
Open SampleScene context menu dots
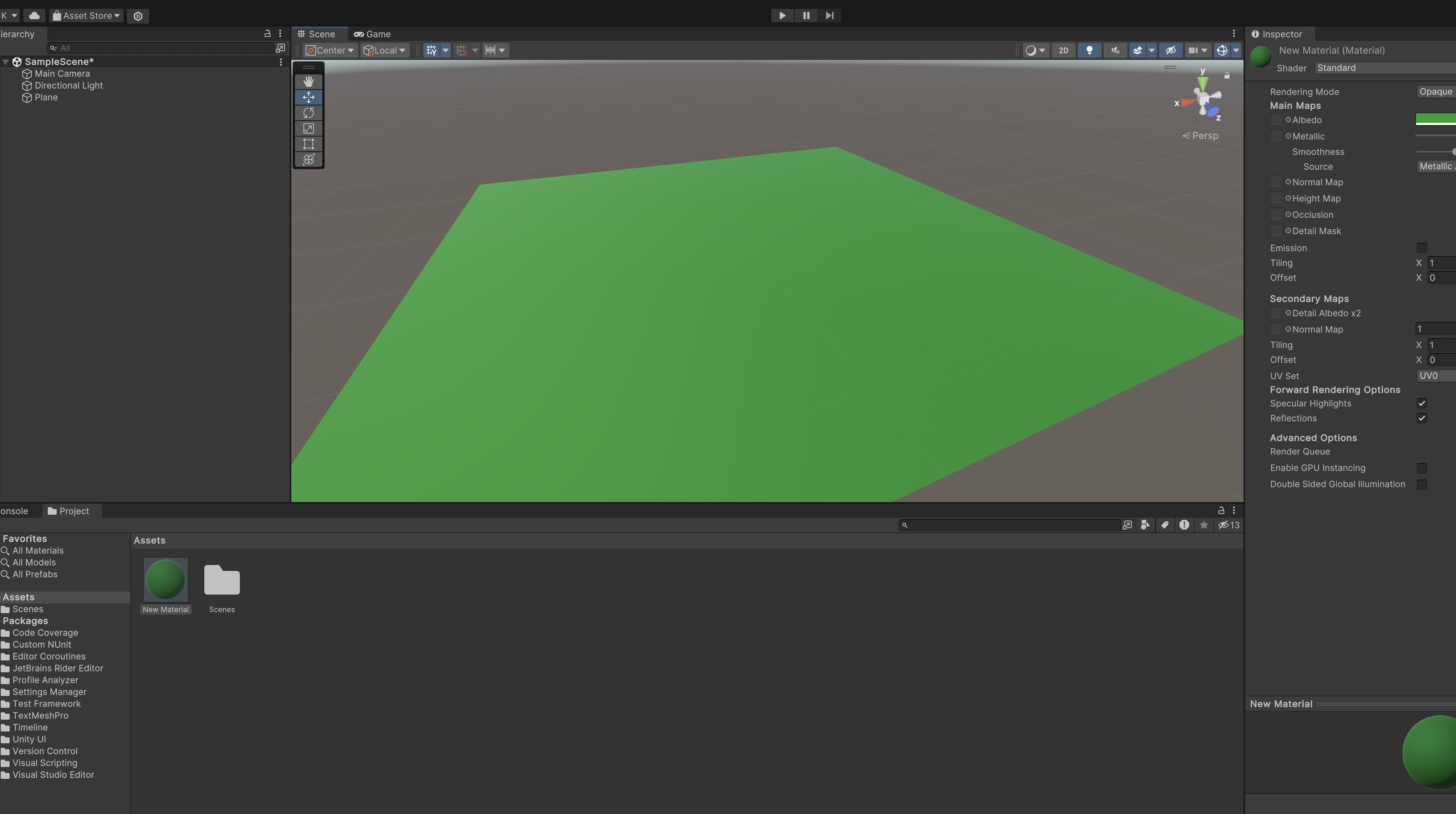tap(281, 62)
